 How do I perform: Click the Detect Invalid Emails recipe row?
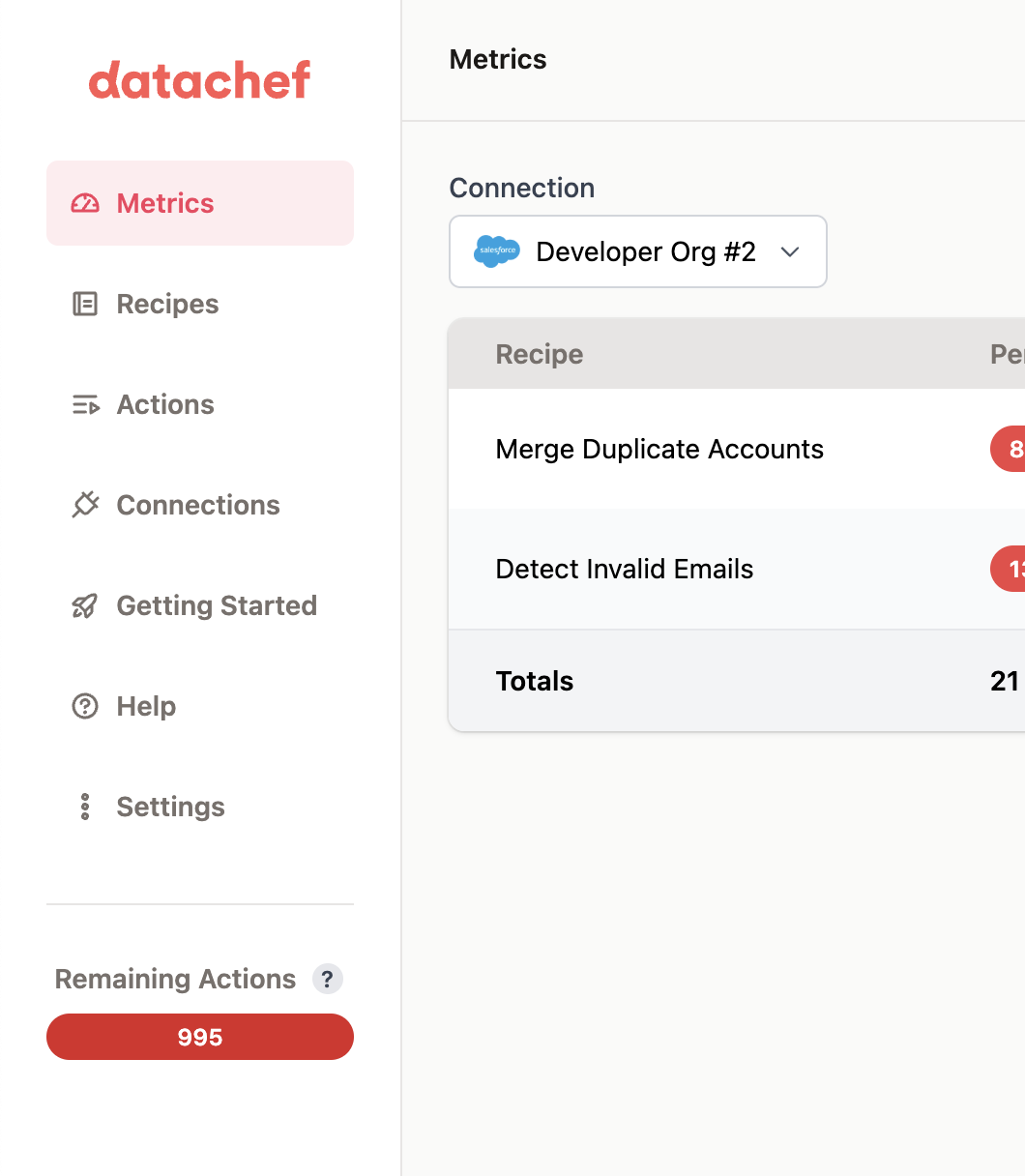tap(624, 569)
